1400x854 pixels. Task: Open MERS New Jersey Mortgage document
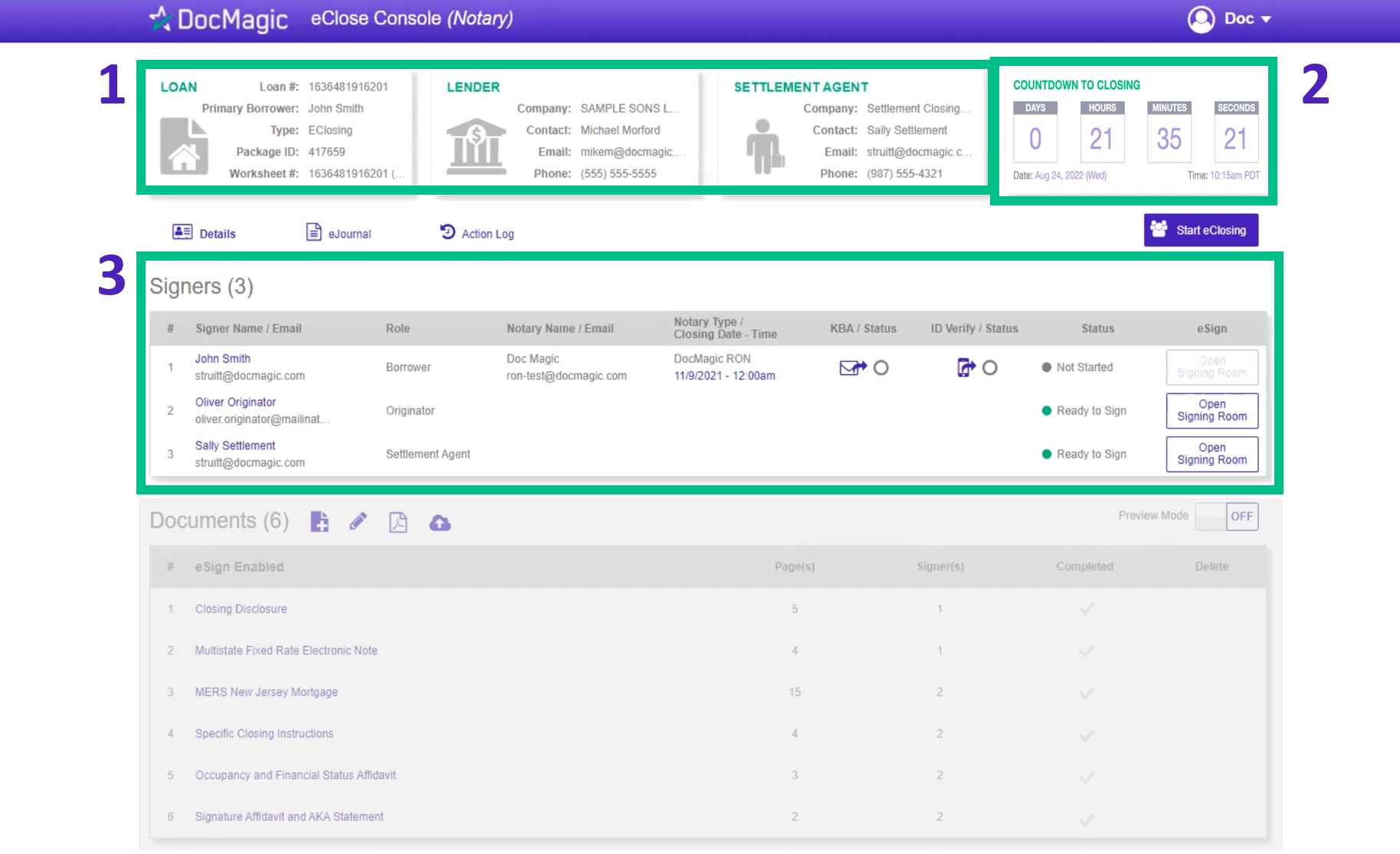[266, 692]
